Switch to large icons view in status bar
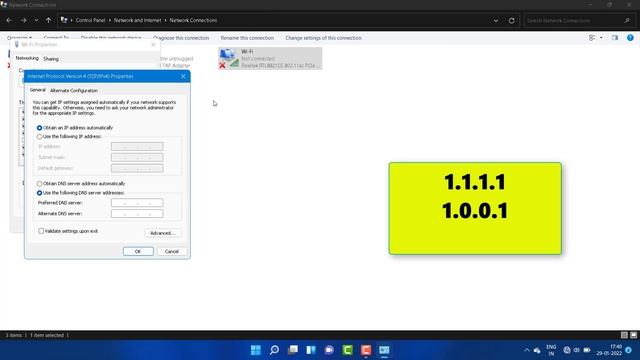Screen dimensions: 640x360 pos(633,335)
